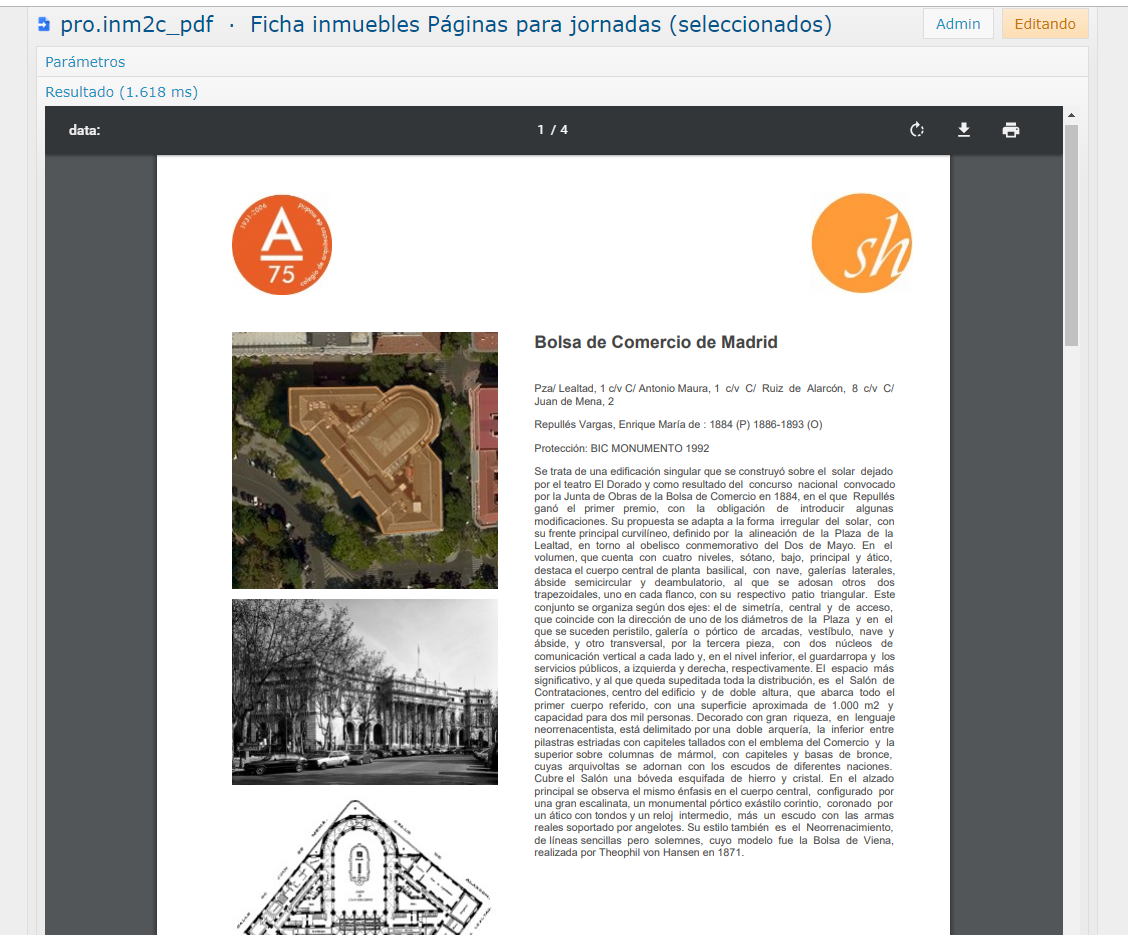
Task: Click the blue document icon beside pro.inm2c_pdf
Action: [44, 24]
